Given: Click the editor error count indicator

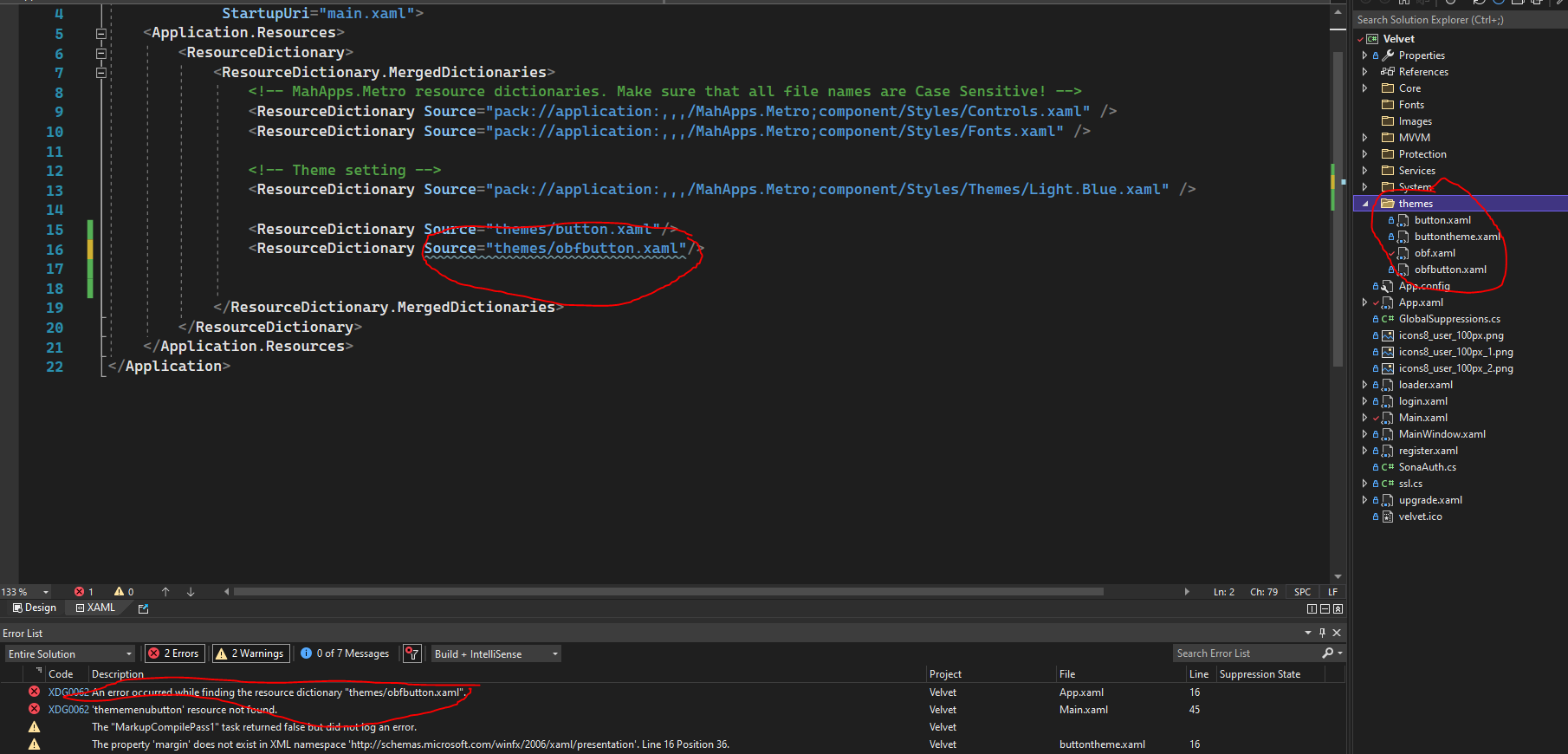Looking at the screenshot, I should (x=84, y=592).
